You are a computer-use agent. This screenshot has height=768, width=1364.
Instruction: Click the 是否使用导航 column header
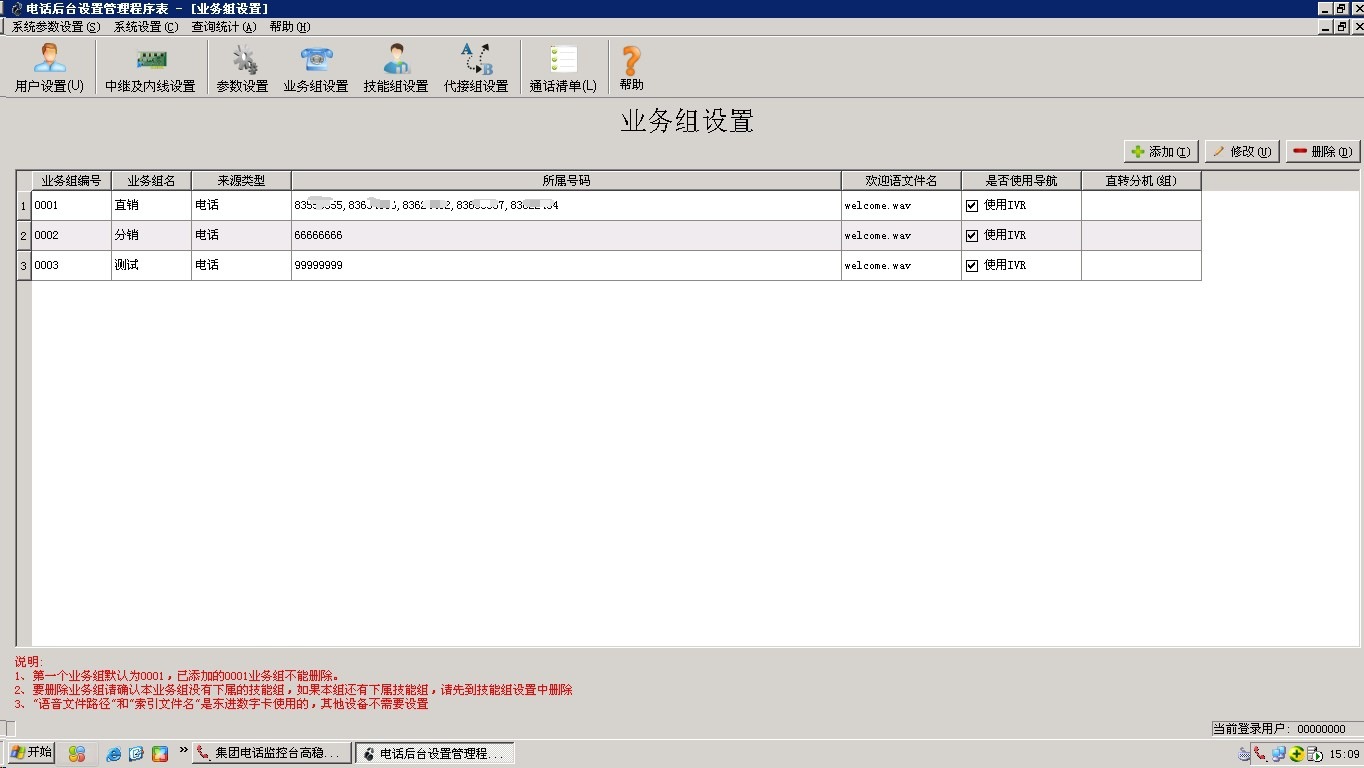tap(1021, 181)
